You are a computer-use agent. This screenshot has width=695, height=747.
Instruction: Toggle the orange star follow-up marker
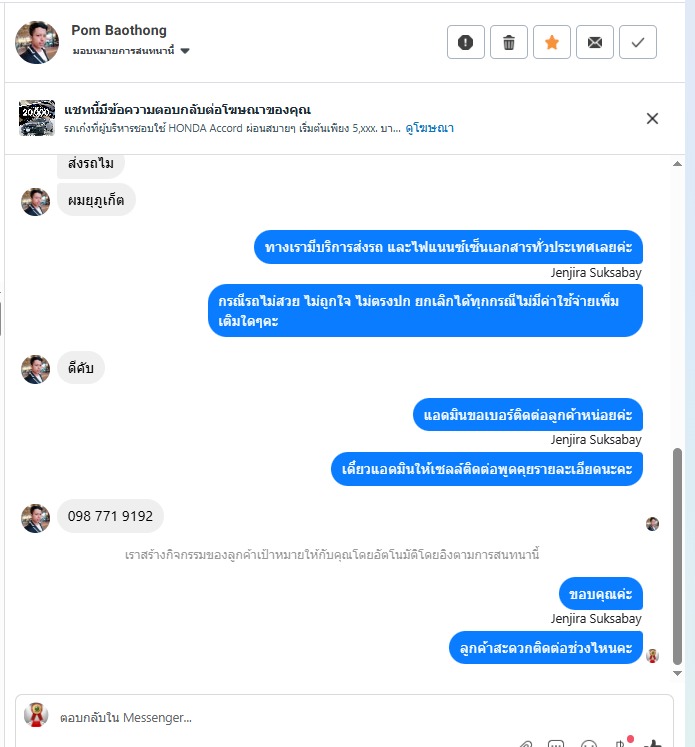[x=552, y=42]
